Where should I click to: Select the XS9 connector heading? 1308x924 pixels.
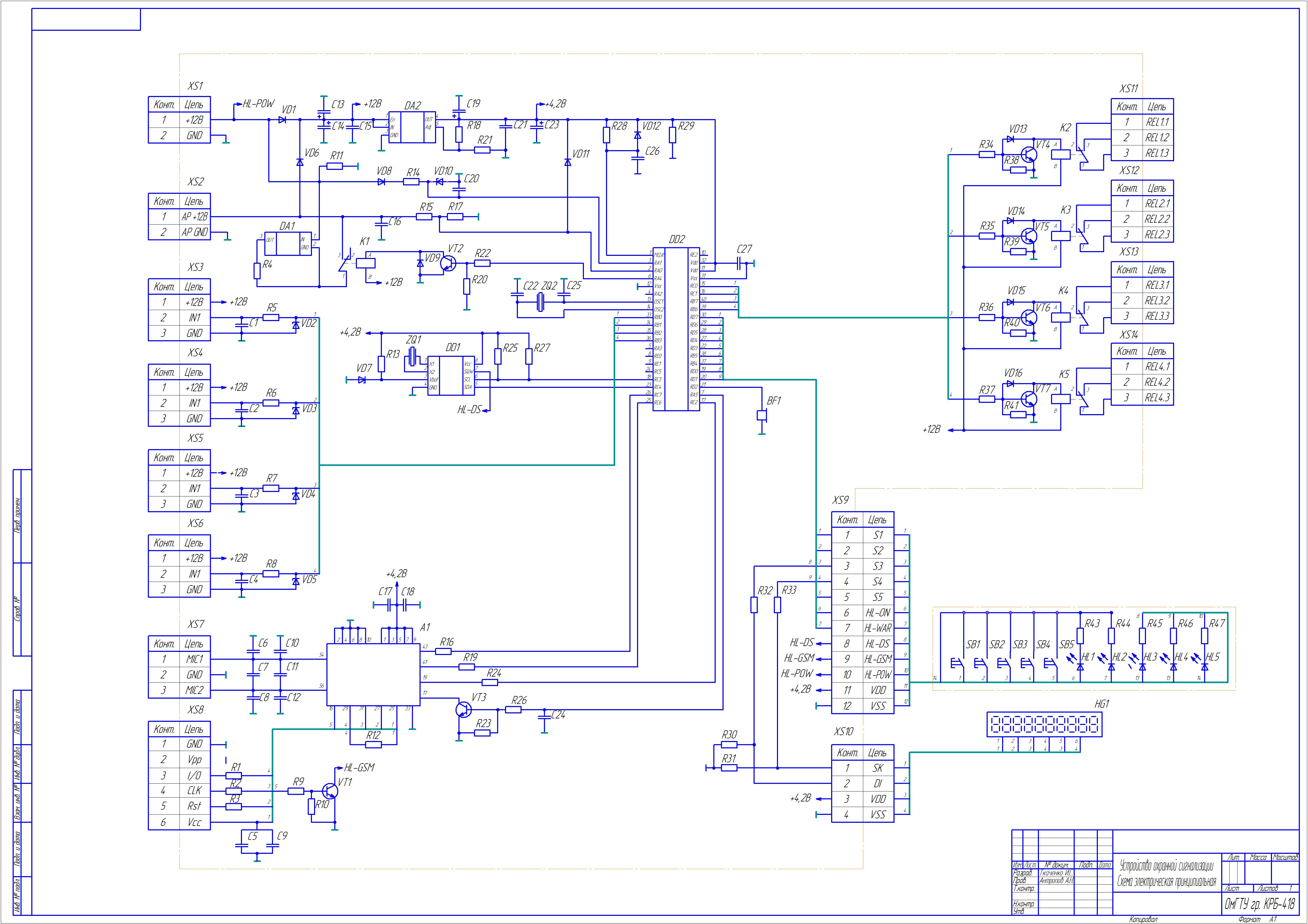[x=840, y=500]
